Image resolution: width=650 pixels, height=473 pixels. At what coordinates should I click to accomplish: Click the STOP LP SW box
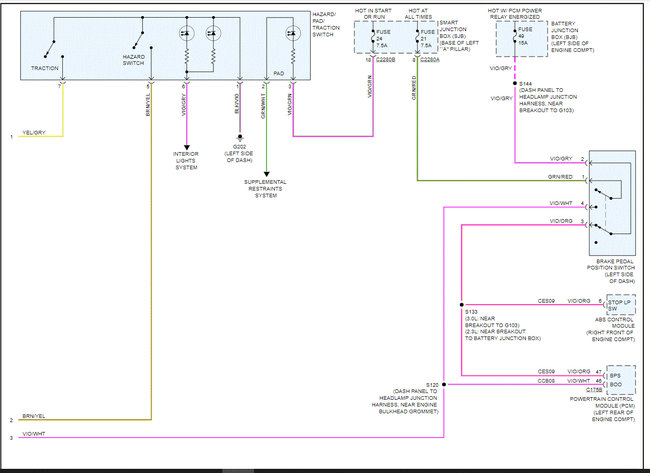coord(621,305)
